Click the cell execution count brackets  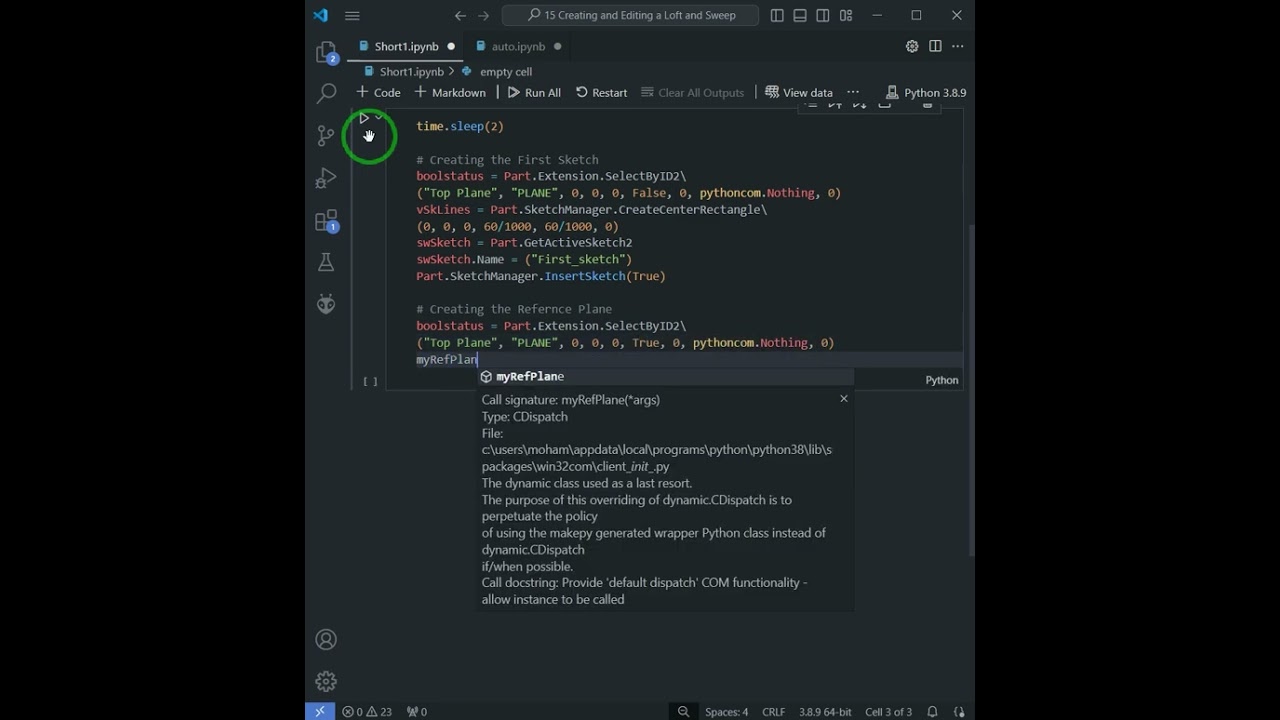click(x=370, y=381)
